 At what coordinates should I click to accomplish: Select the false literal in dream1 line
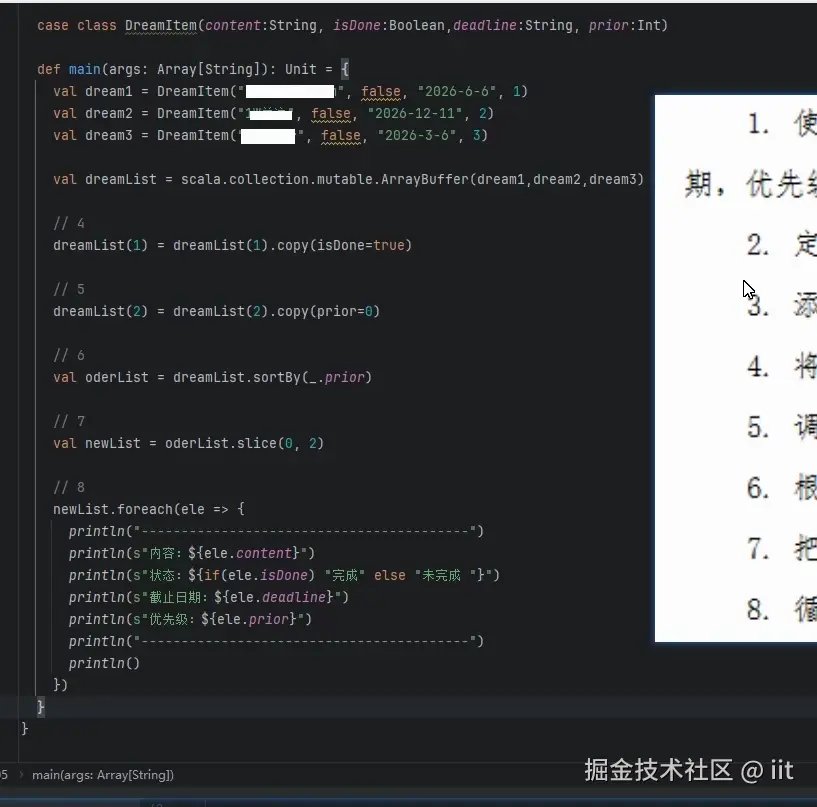pyautogui.click(x=383, y=91)
